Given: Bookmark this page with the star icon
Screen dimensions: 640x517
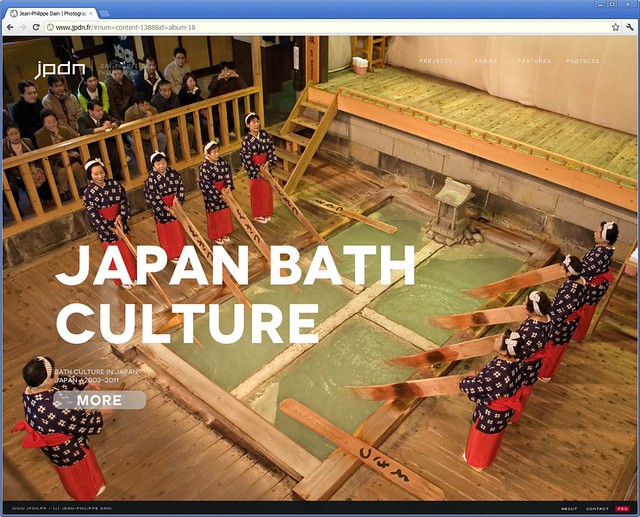Looking at the screenshot, I should (616, 27).
